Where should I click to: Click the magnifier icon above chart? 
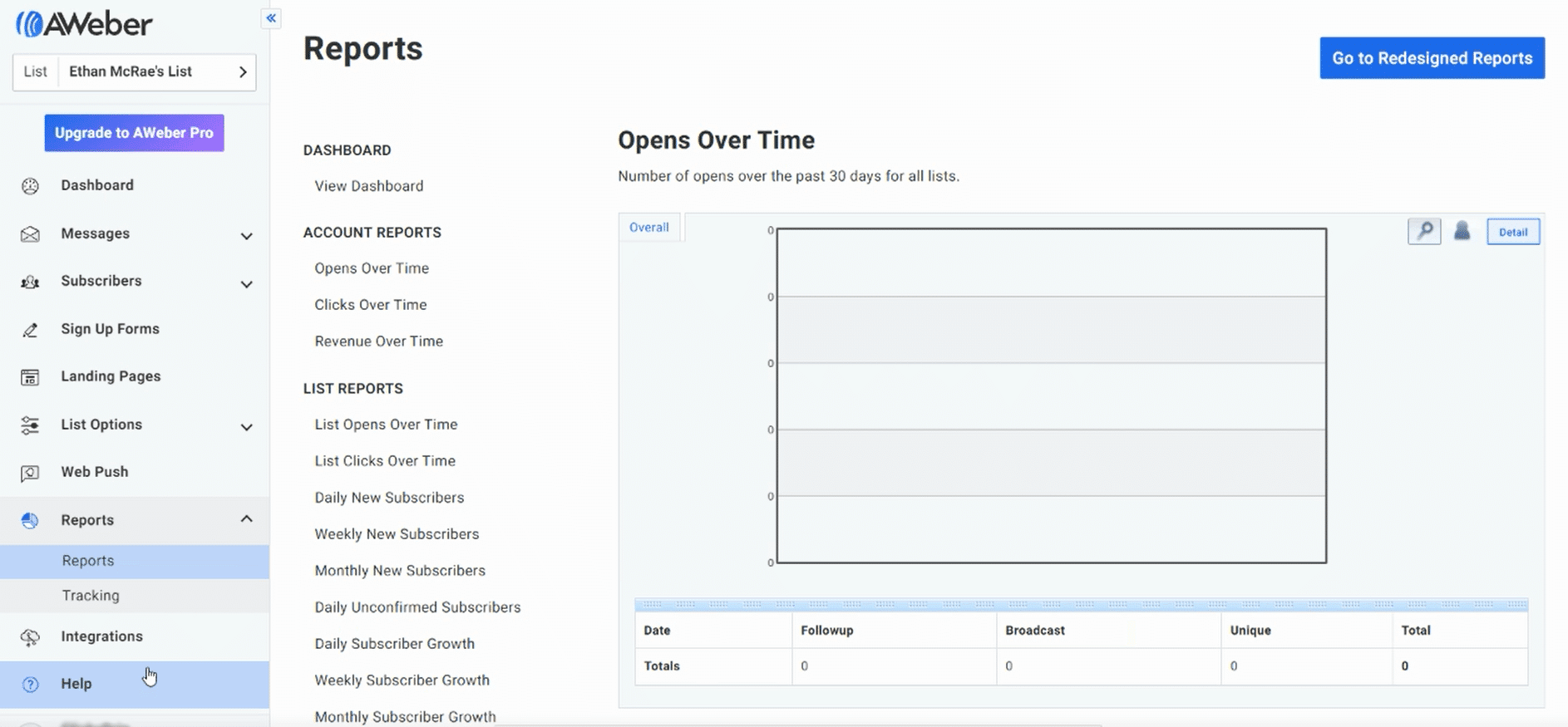(1424, 231)
